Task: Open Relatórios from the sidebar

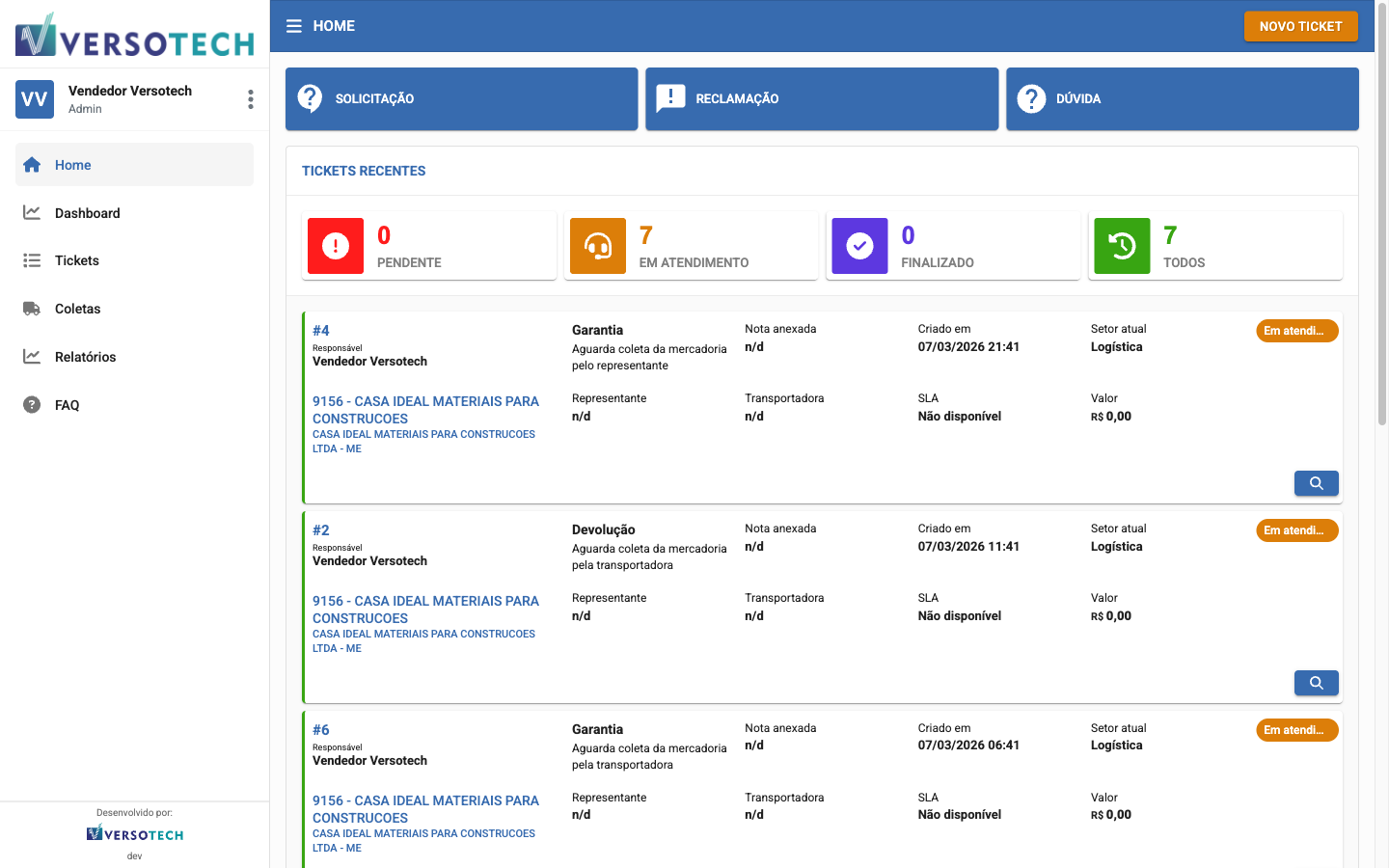Action: (85, 357)
